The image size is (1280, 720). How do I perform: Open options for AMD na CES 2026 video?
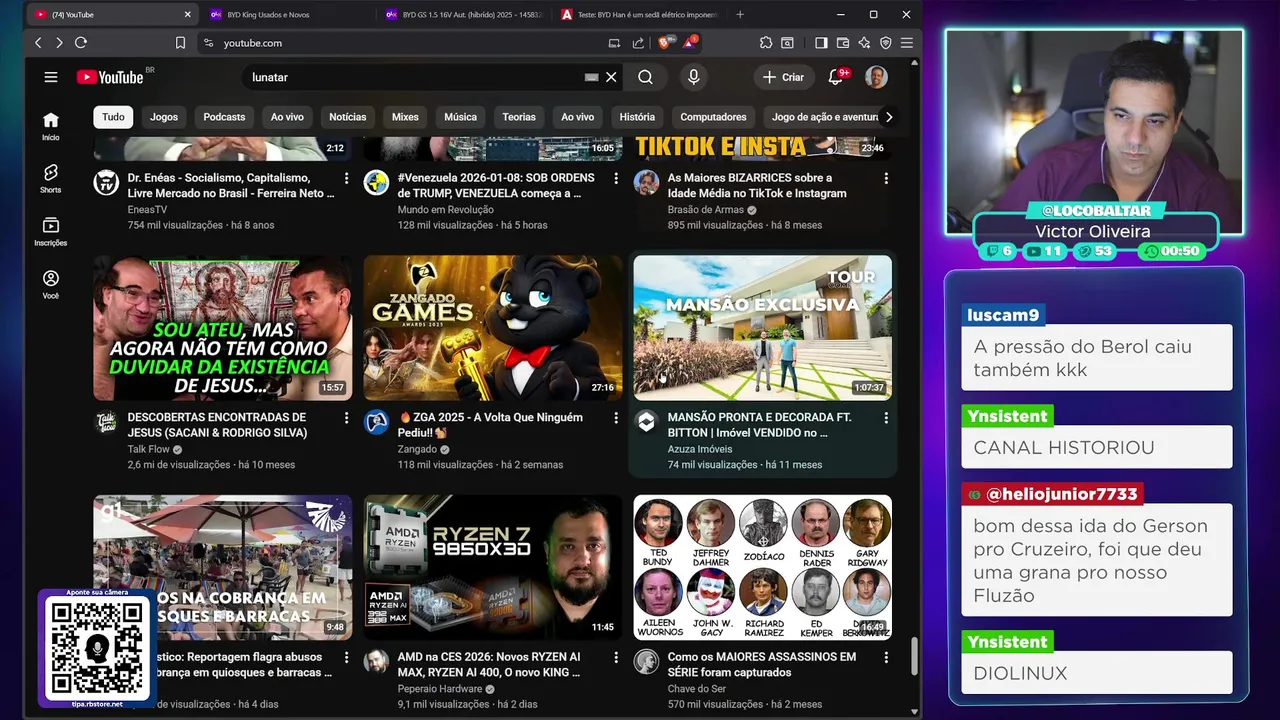tap(616, 658)
